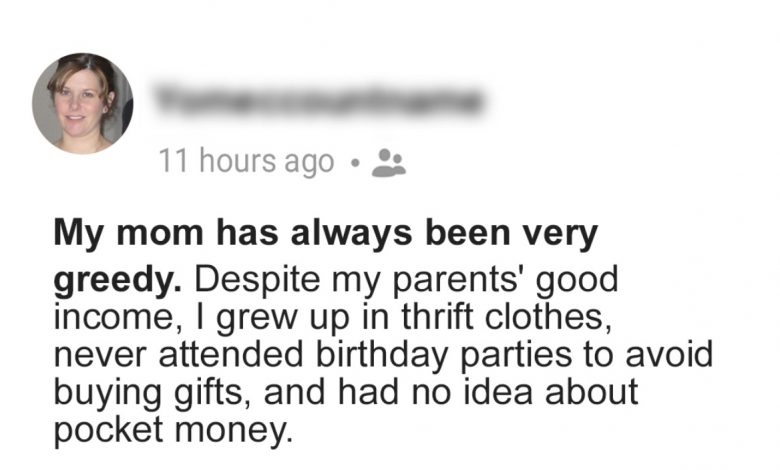Click the friends audience icon
Image resolution: width=780 pixels, height=470 pixels.
pos(388,162)
